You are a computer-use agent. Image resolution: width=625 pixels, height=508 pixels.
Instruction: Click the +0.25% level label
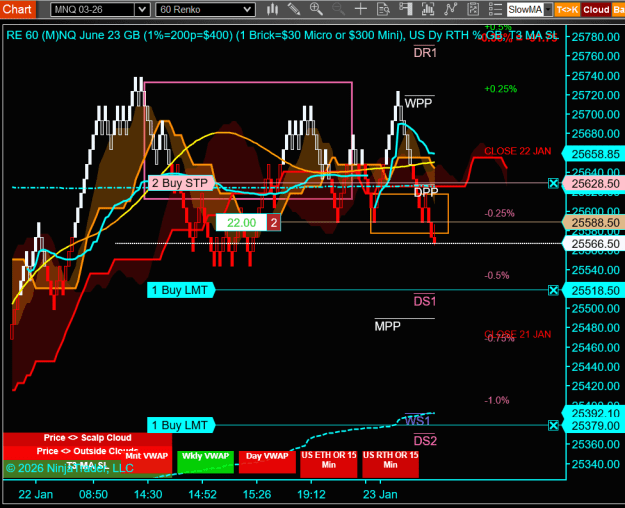pyautogui.click(x=501, y=89)
